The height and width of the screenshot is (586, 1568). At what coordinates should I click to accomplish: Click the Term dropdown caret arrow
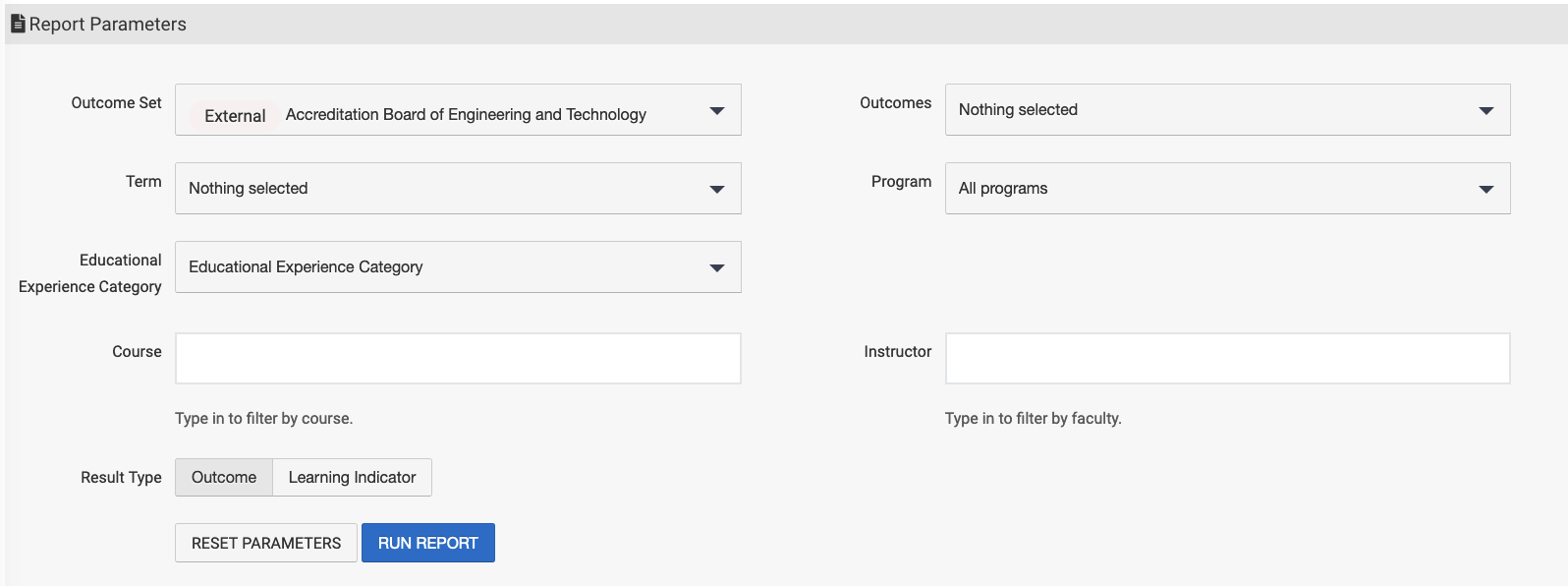click(717, 190)
